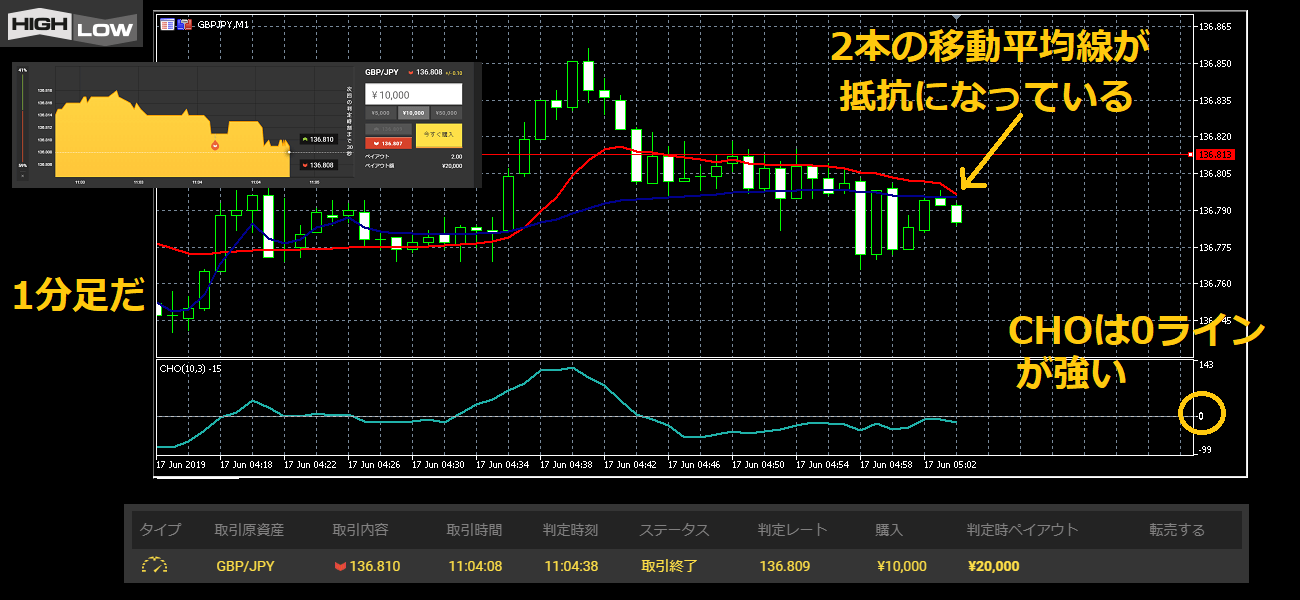Click the green up 136.810 price tag
The image size is (1300, 600).
point(317,139)
